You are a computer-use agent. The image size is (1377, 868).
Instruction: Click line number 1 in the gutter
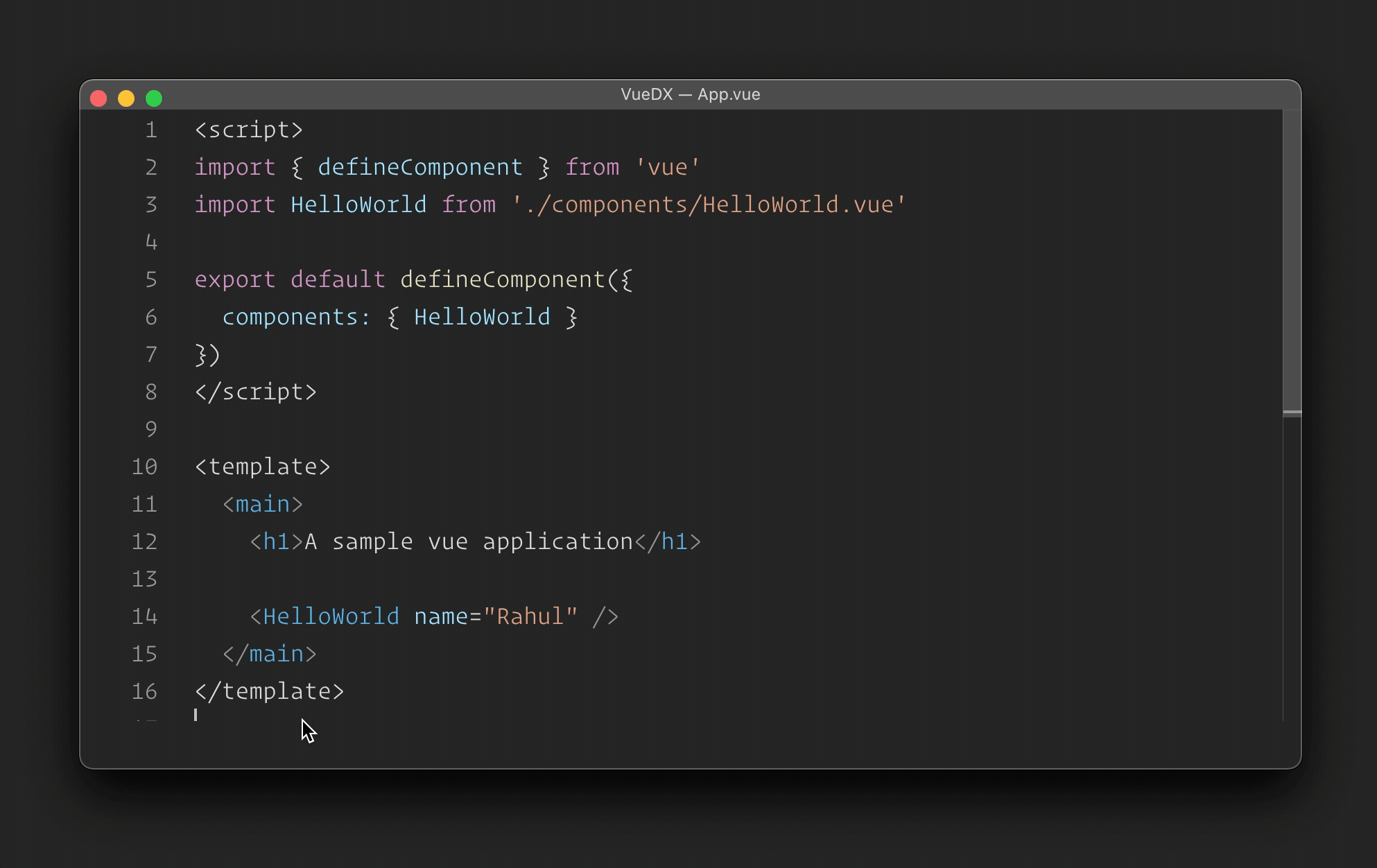point(151,130)
